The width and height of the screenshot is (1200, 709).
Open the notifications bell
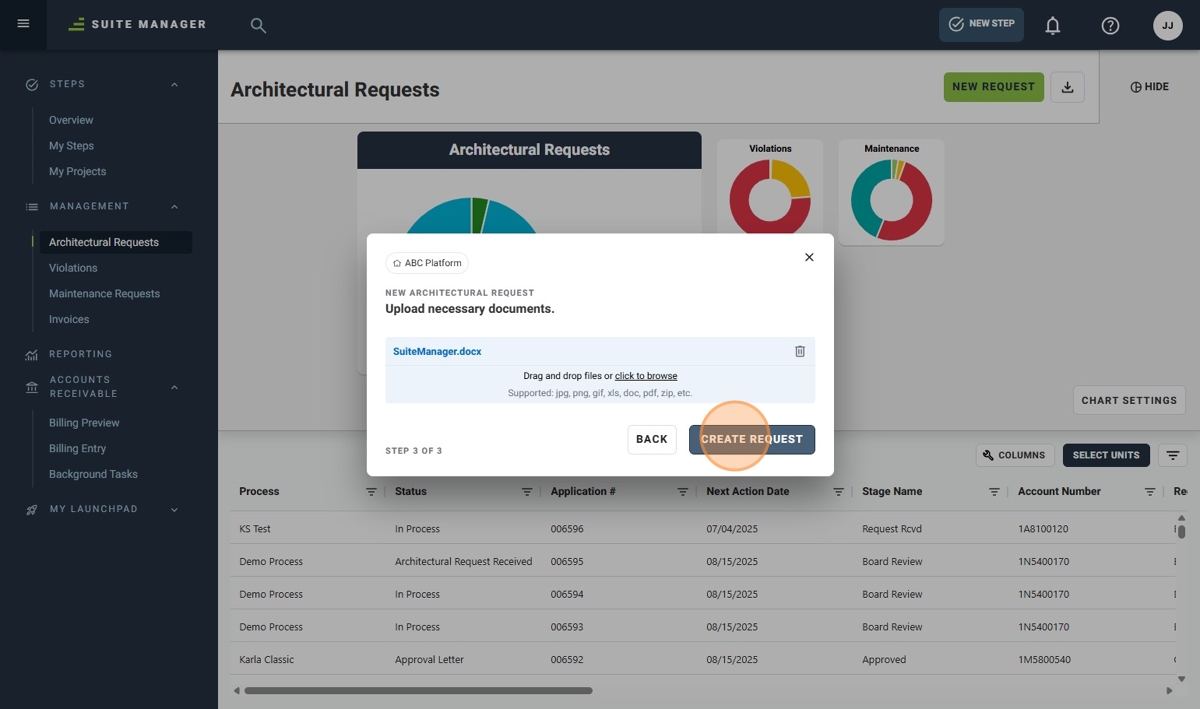1052,25
